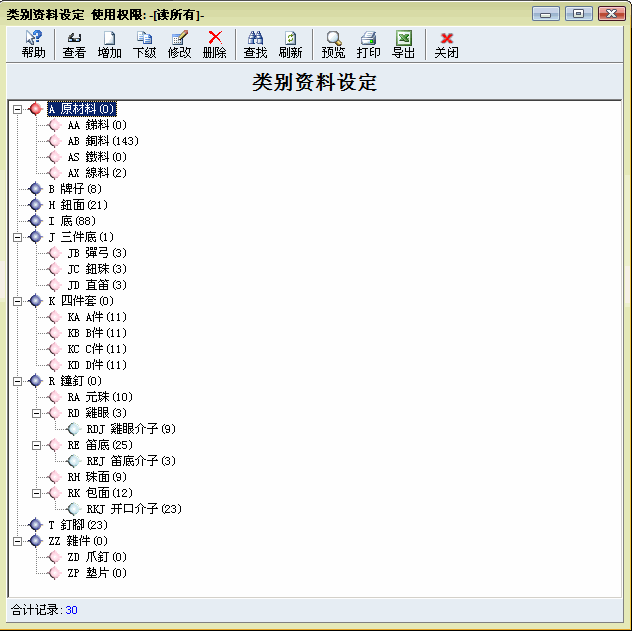Minimize the 类别资料设定 window
The image size is (632, 631).
click(546, 14)
